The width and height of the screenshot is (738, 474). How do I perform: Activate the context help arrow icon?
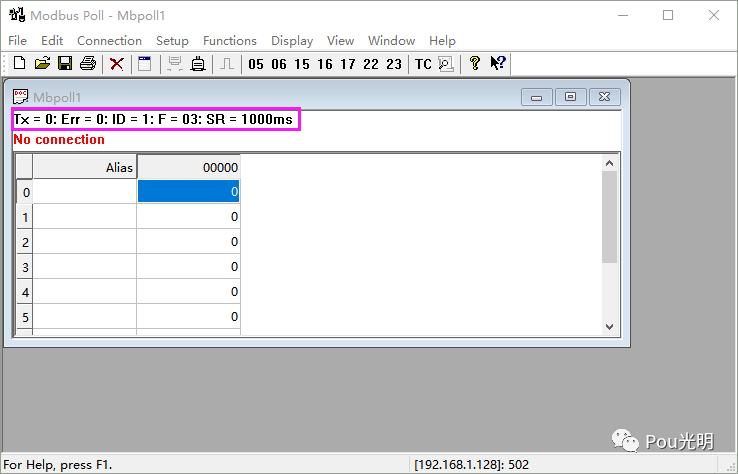click(x=497, y=63)
